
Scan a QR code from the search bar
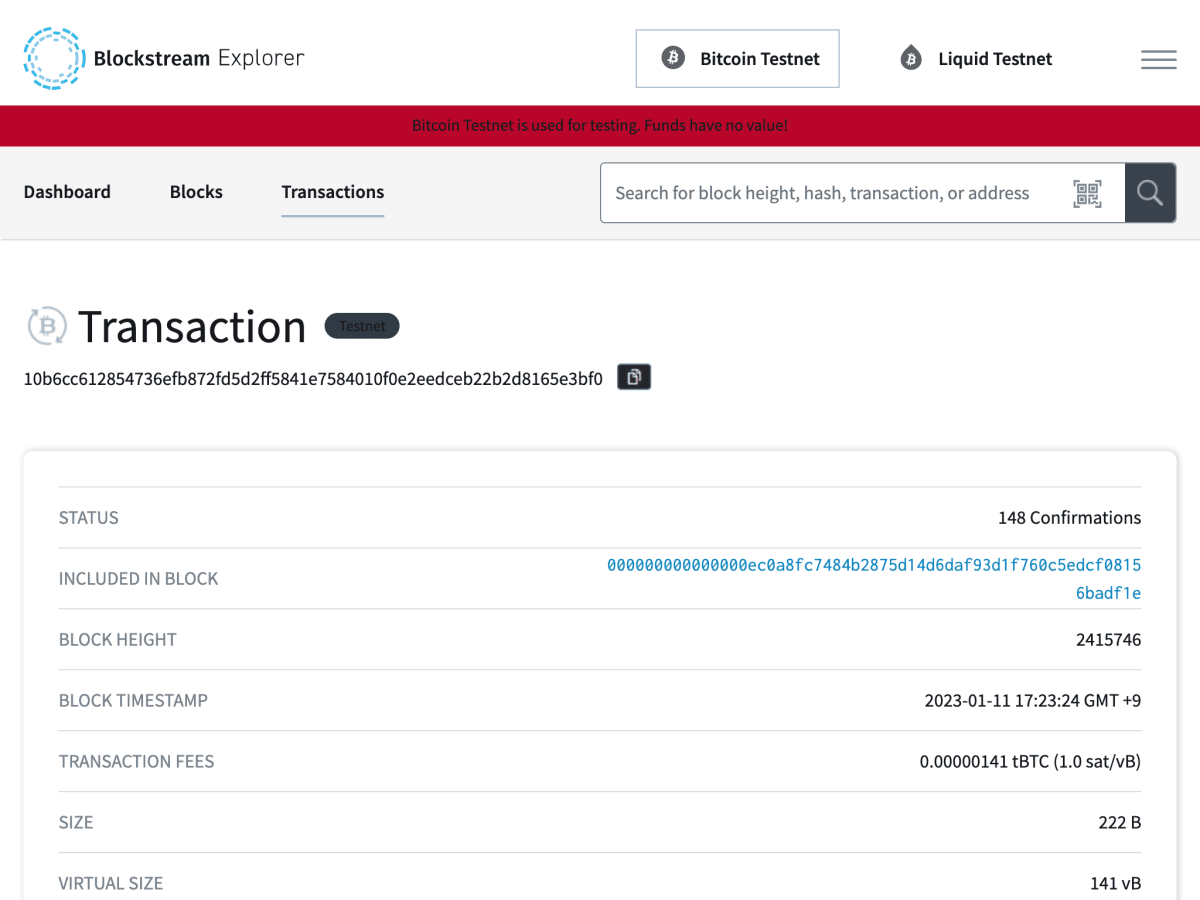click(1087, 193)
